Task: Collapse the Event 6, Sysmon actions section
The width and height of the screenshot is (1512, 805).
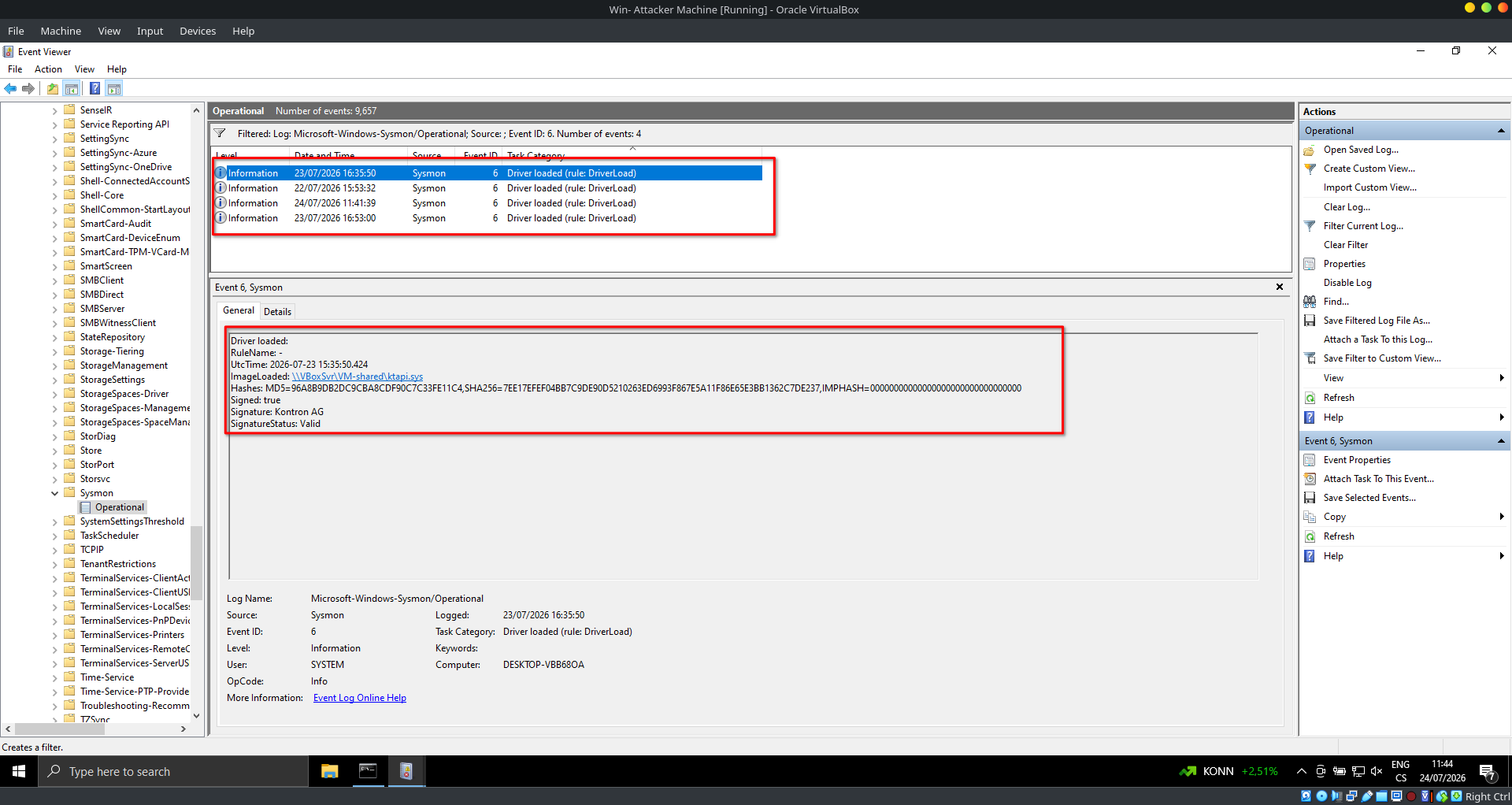Action: point(1501,441)
